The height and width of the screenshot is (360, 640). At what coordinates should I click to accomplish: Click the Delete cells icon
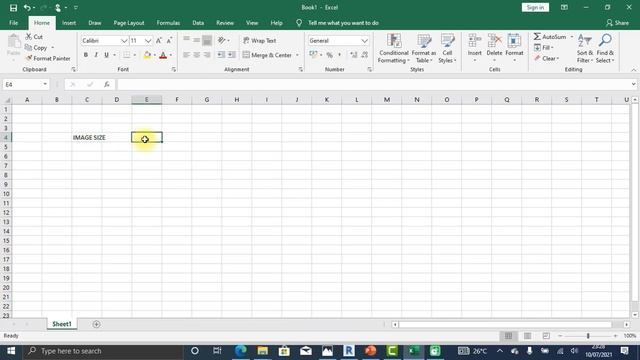[494, 41]
